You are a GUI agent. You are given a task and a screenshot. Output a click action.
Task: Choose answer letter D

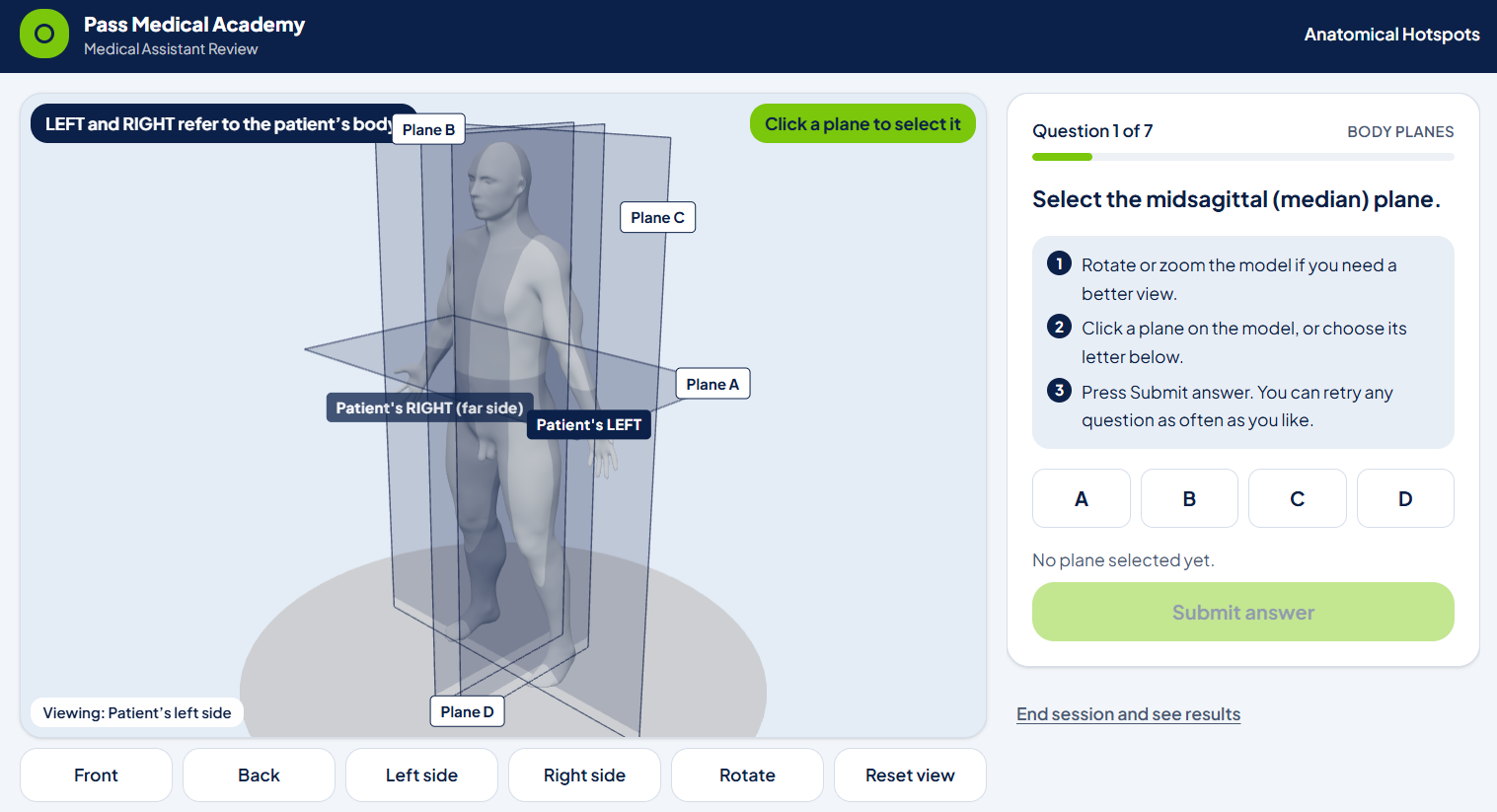1405,498
